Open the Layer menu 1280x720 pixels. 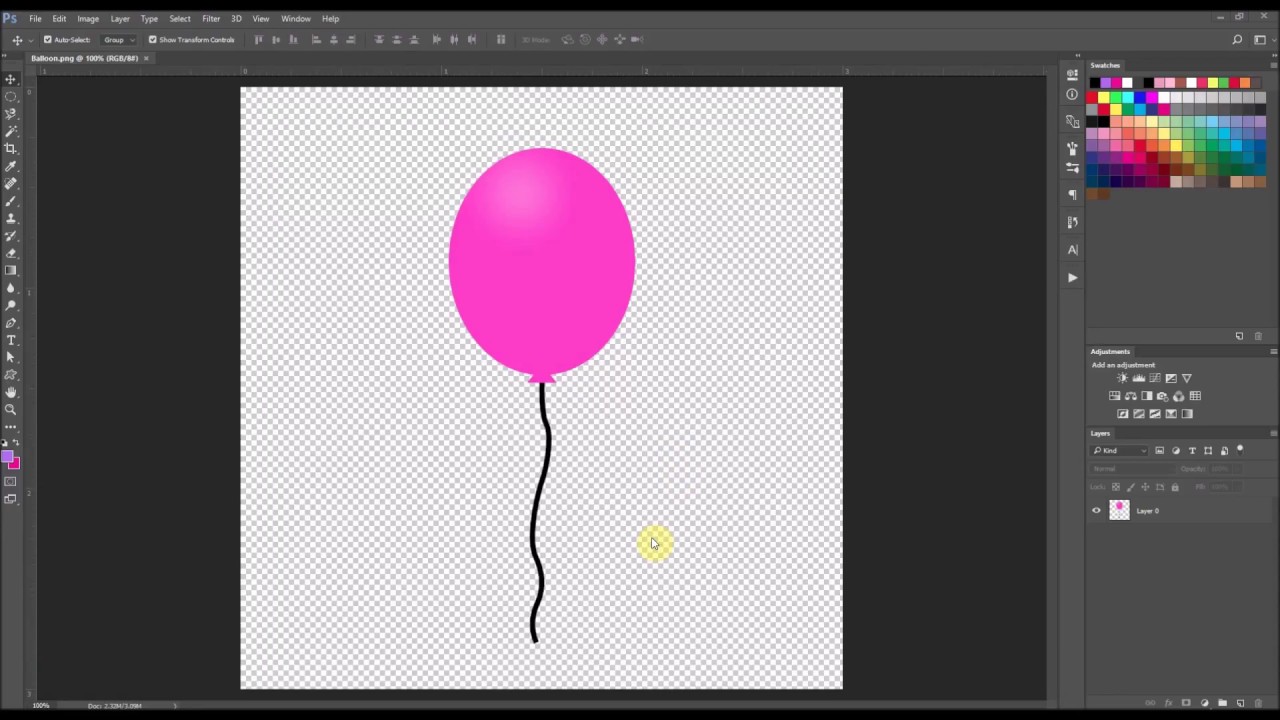pos(120,19)
